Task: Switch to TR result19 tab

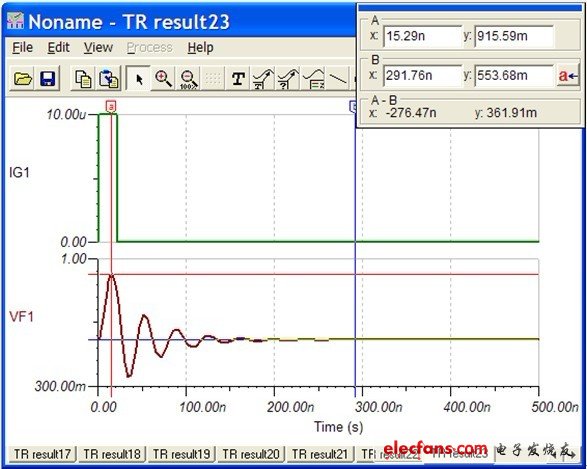Action: point(181,454)
